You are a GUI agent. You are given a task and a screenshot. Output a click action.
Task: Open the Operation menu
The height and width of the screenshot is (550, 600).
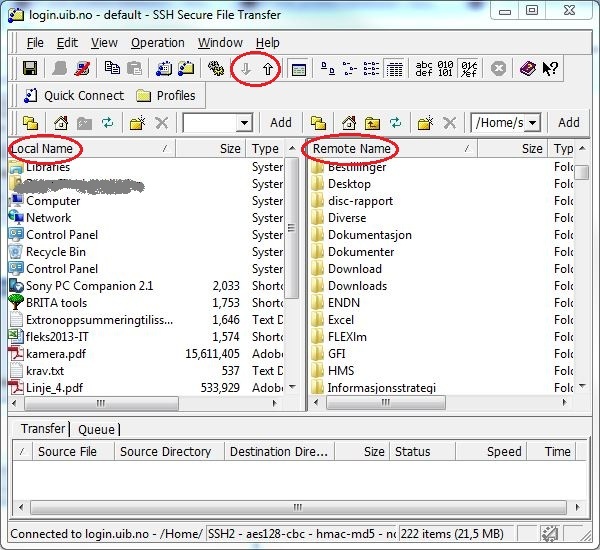tap(157, 43)
